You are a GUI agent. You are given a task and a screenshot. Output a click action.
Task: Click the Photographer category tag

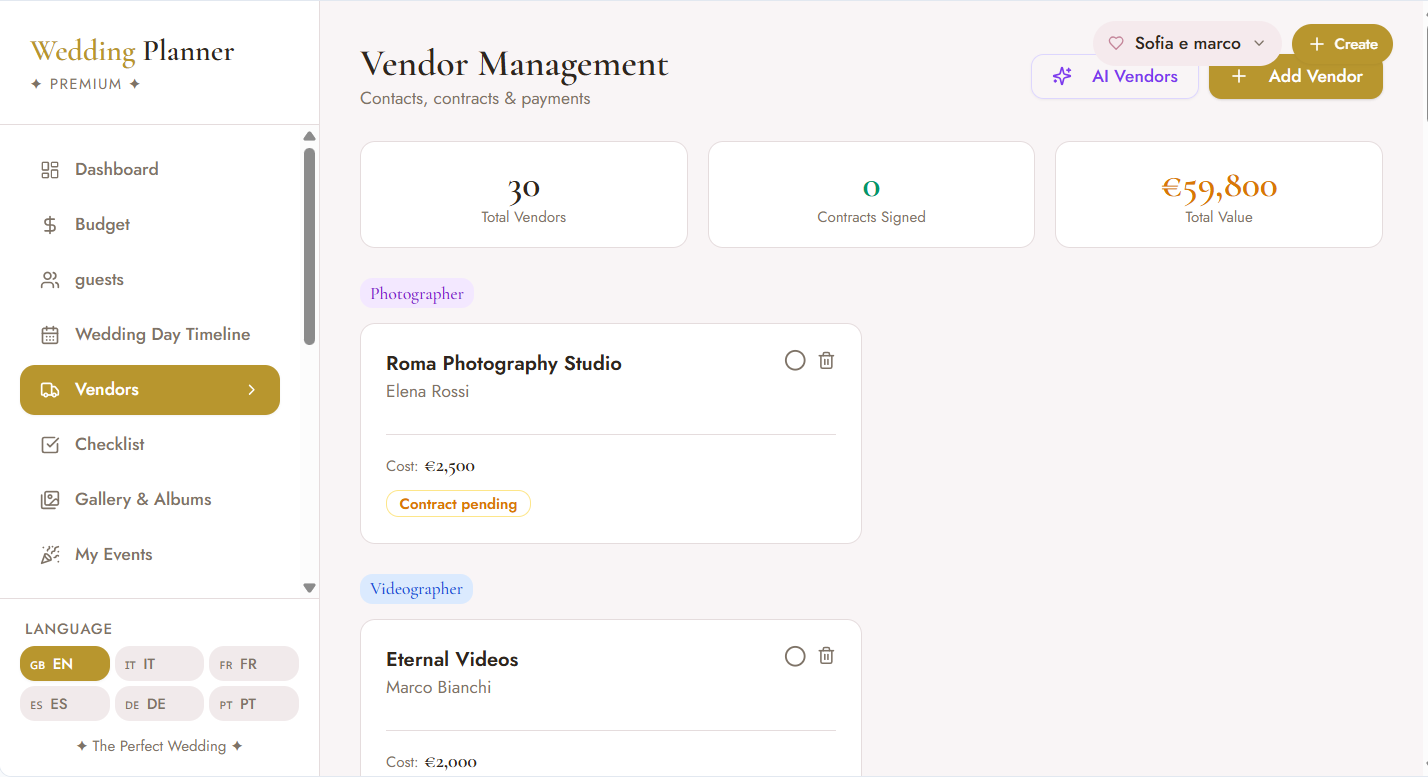pyautogui.click(x=417, y=294)
